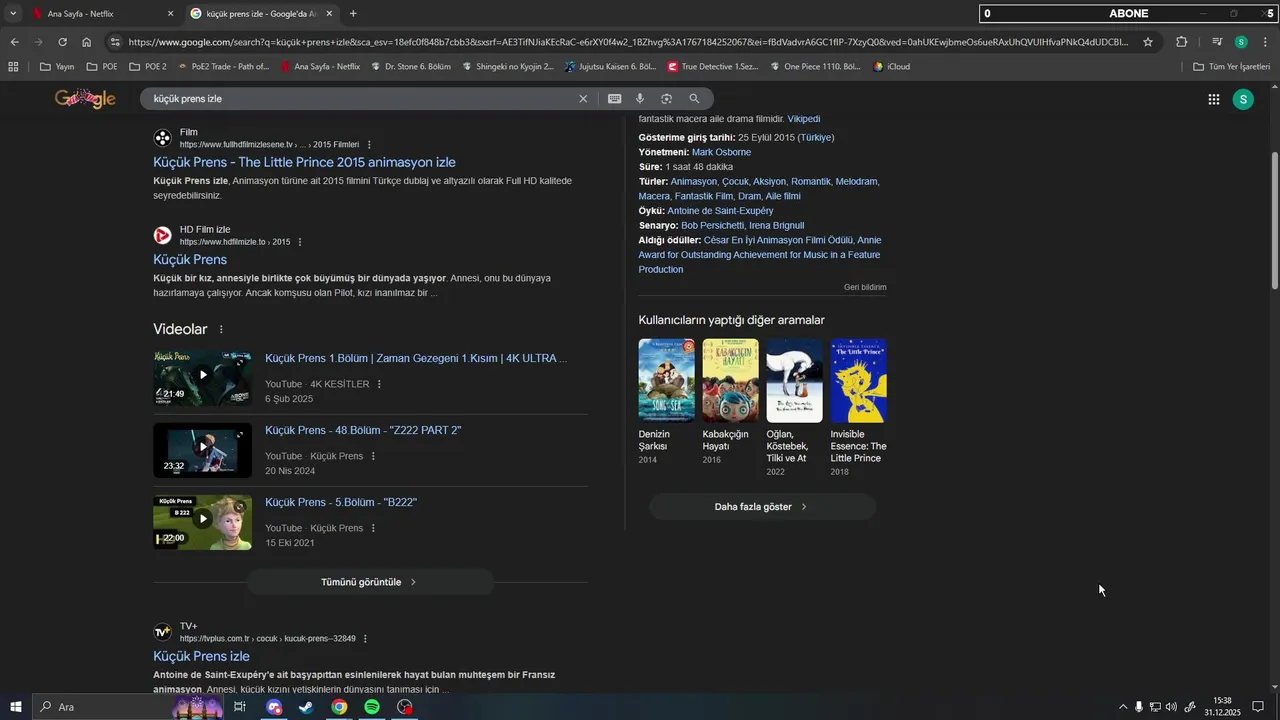The height and width of the screenshot is (720, 1280).
Task: Open Steam from the taskbar
Action: (x=306, y=707)
